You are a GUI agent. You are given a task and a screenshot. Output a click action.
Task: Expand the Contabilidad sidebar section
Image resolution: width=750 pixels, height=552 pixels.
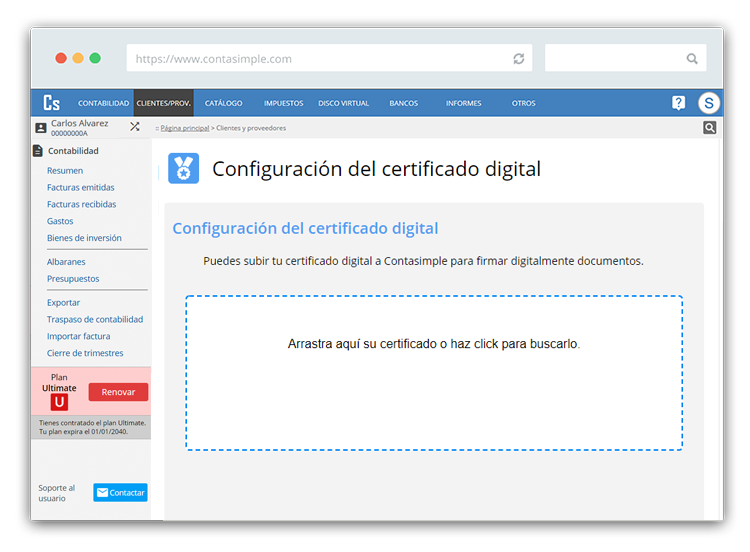point(73,151)
